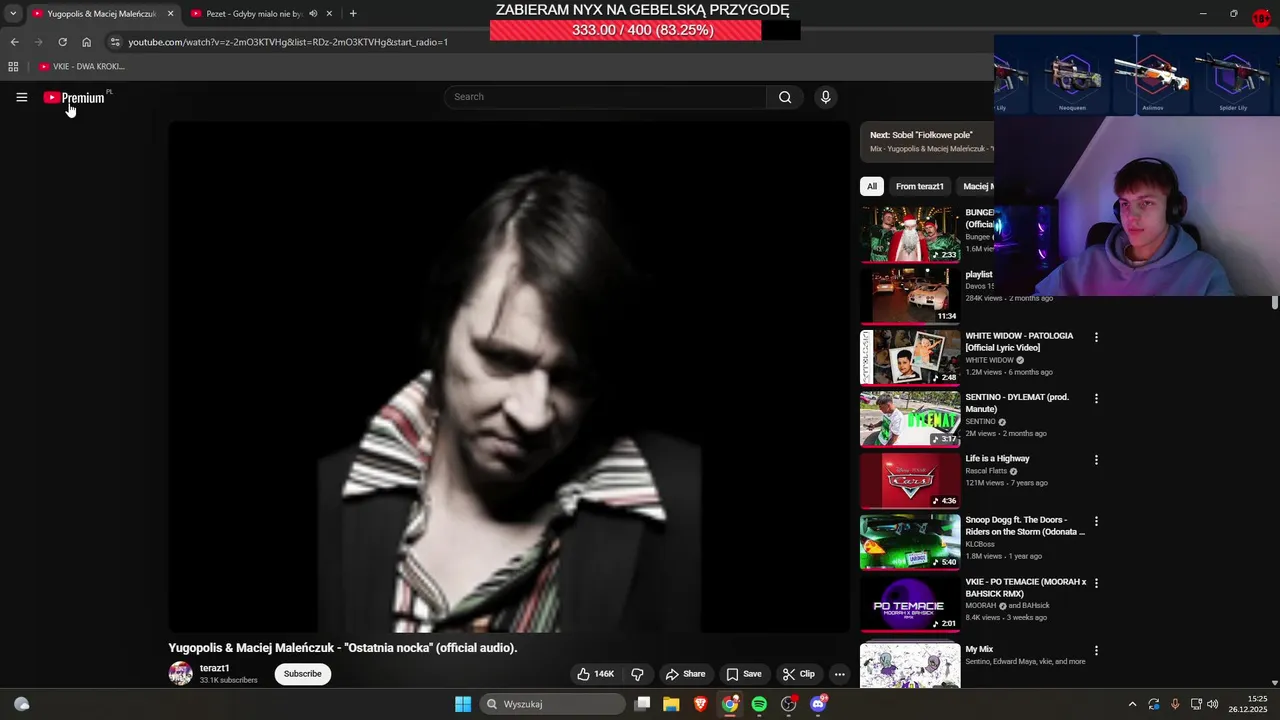Open Task View on the taskbar
The width and height of the screenshot is (1280, 720).
point(642,704)
